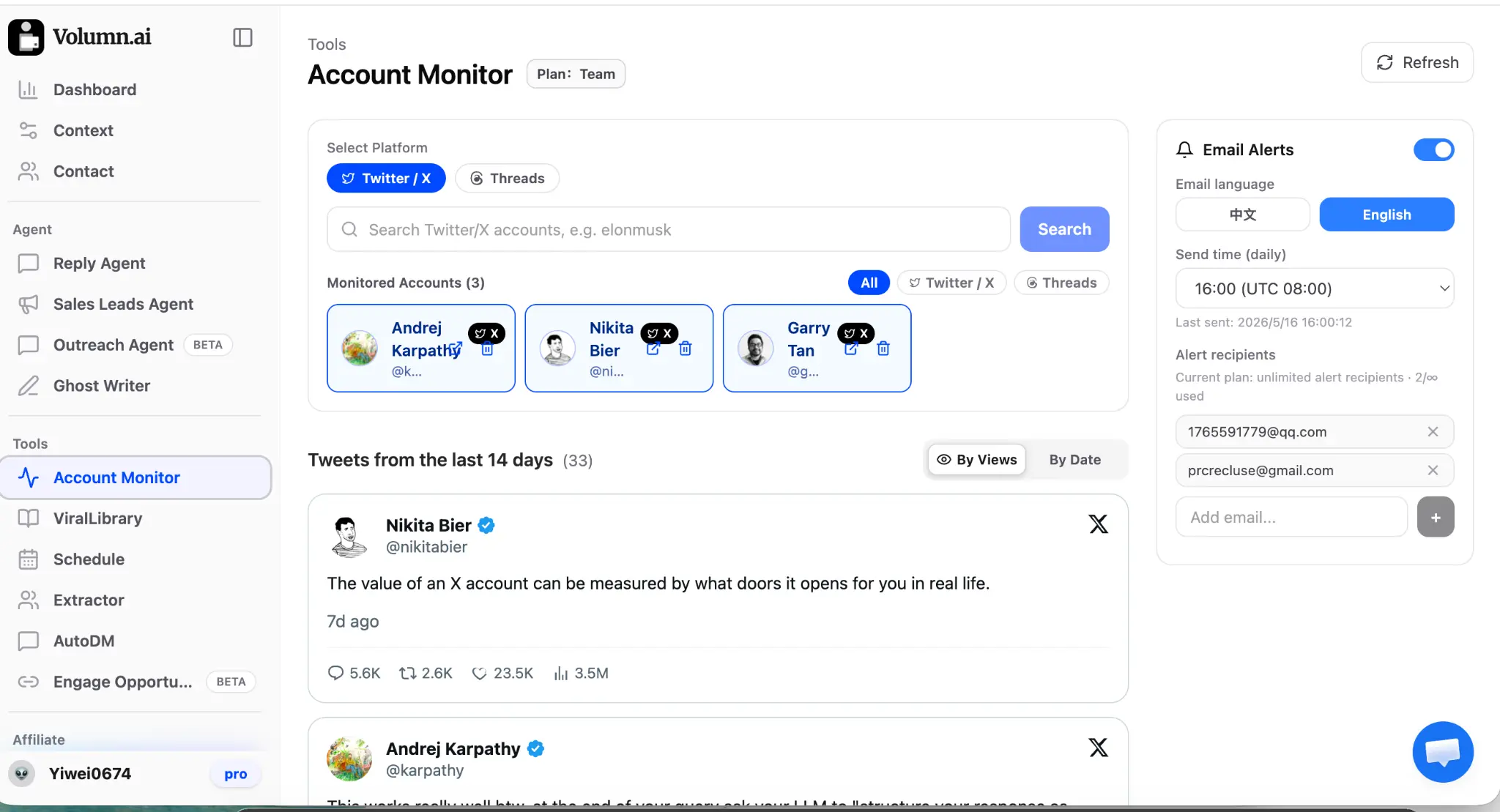Click the views chart icon showing 3.5M
1500x812 pixels.
[561, 674]
